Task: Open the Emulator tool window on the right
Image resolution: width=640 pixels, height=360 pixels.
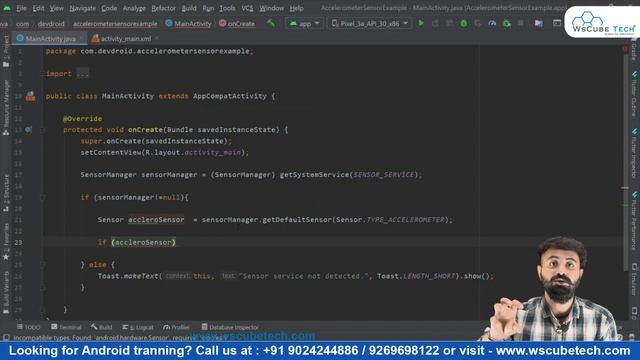Action: pyautogui.click(x=634, y=280)
